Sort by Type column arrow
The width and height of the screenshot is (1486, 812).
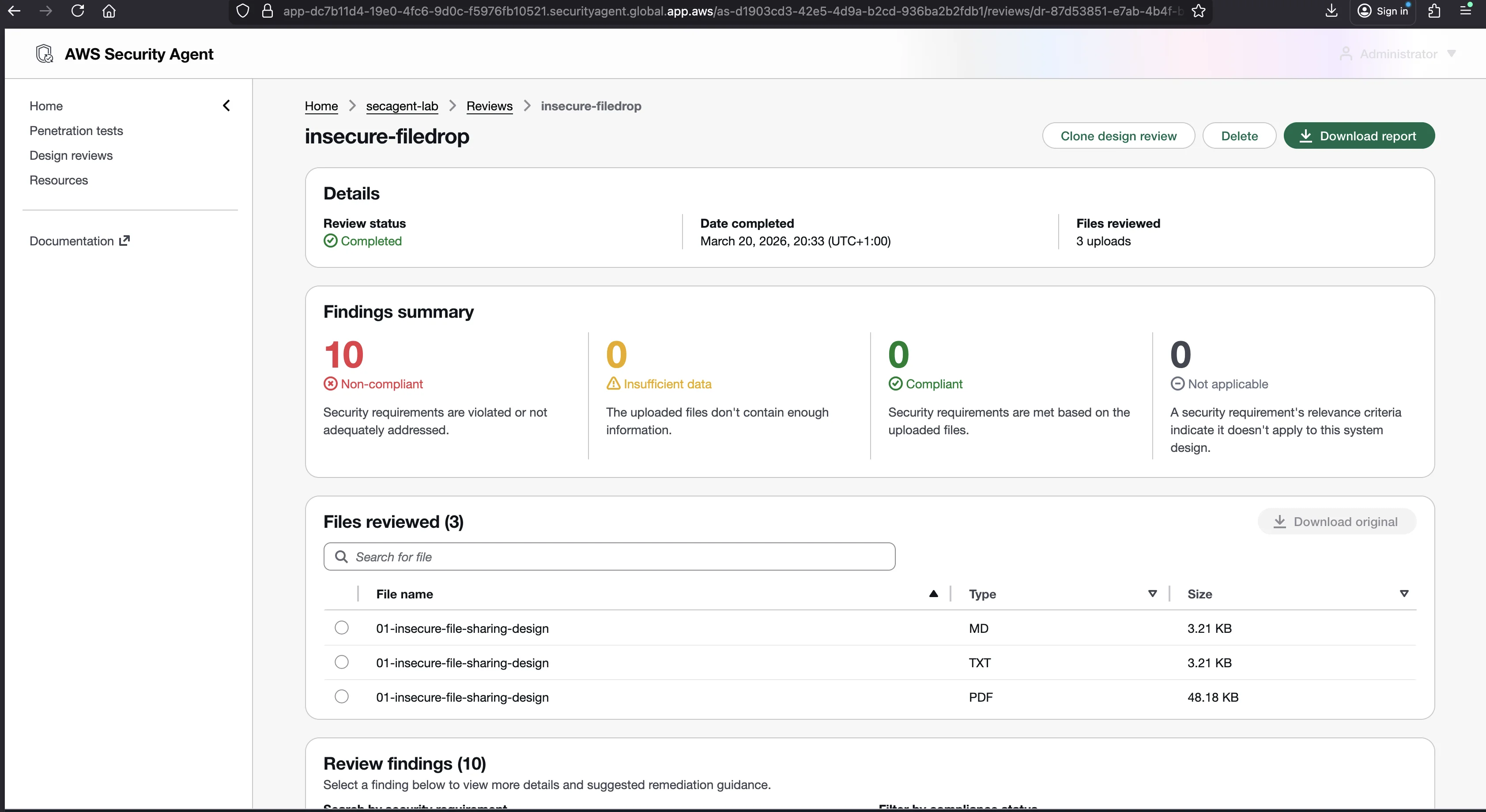[x=1152, y=594]
